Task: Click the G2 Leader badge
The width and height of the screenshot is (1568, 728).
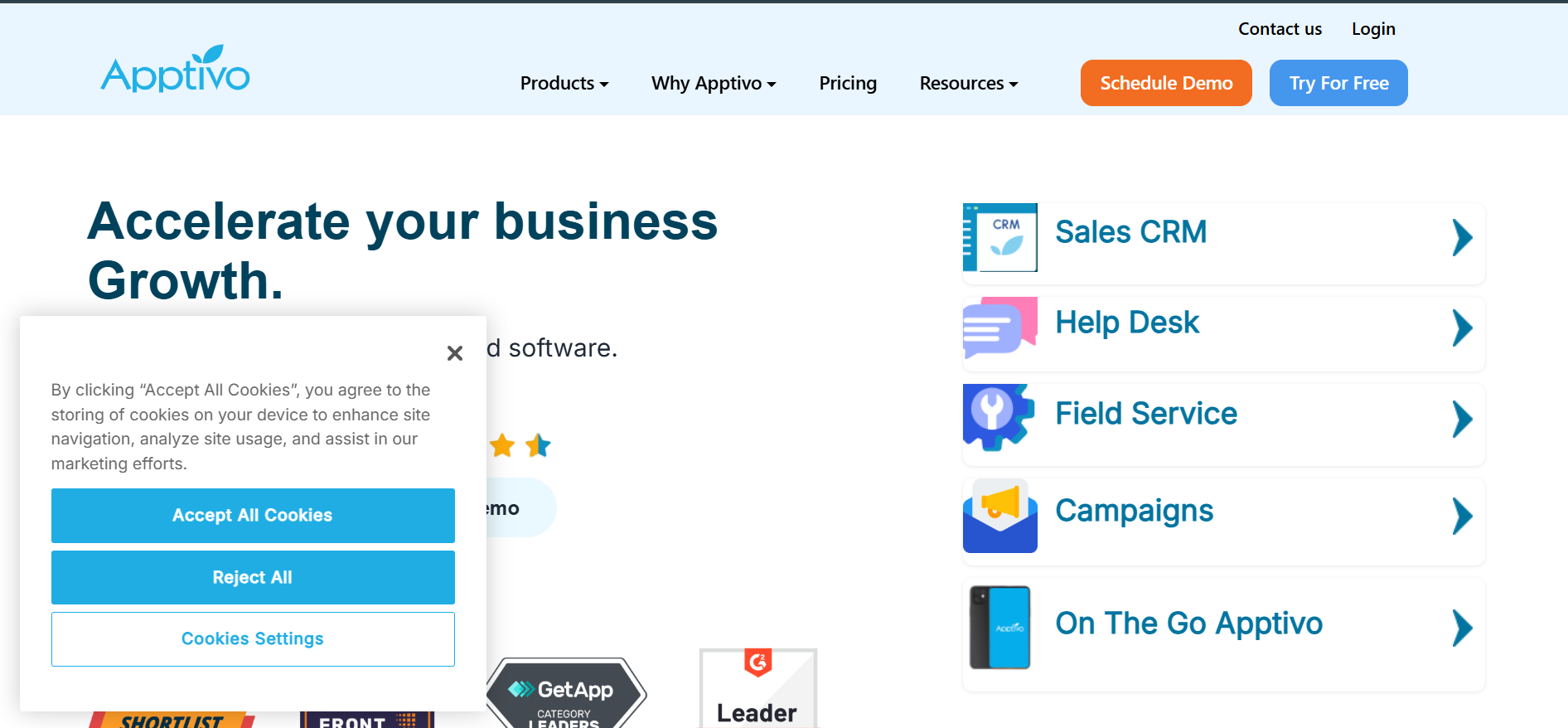Action: tap(758, 688)
